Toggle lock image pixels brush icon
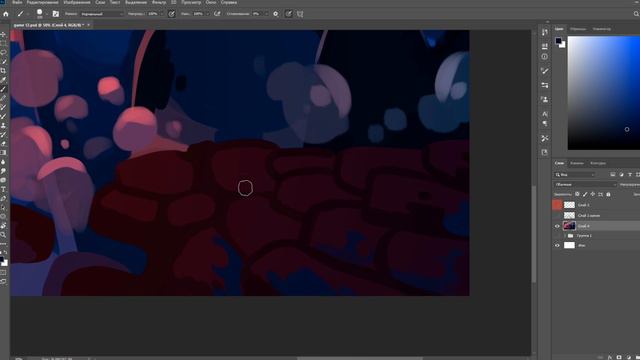 [585, 194]
